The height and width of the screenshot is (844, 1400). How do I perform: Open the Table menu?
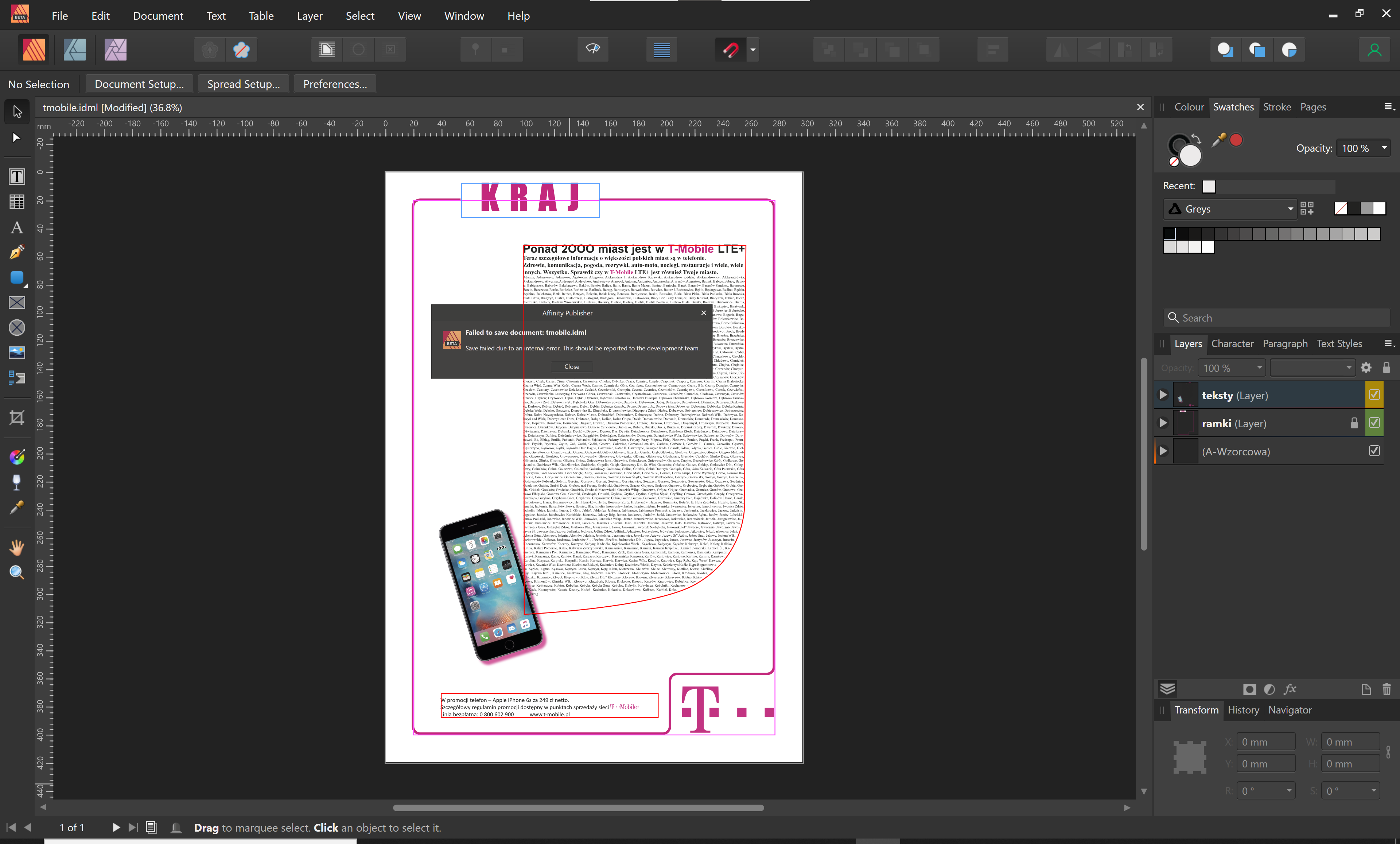tap(261, 16)
